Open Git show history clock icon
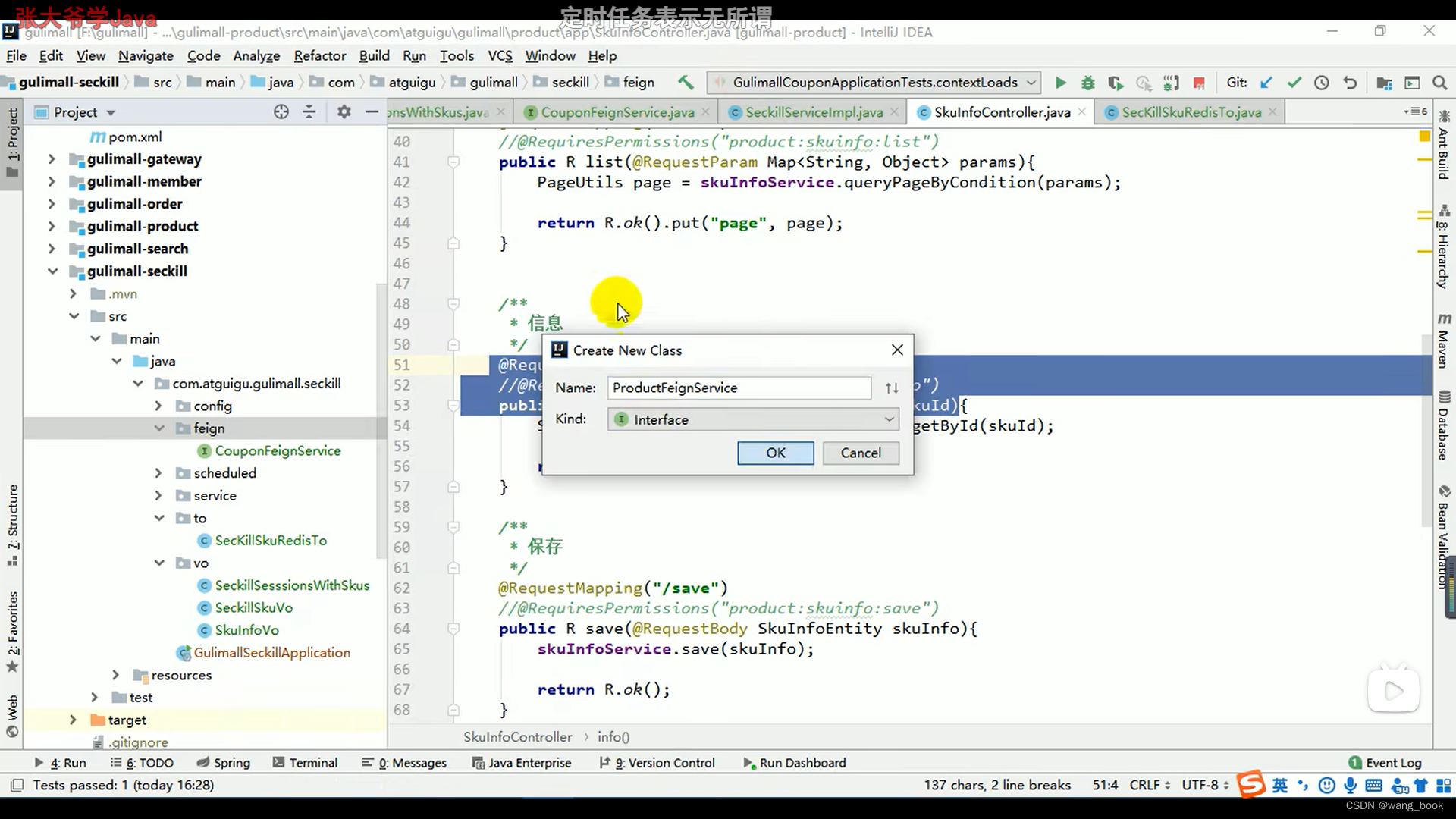 click(1321, 83)
